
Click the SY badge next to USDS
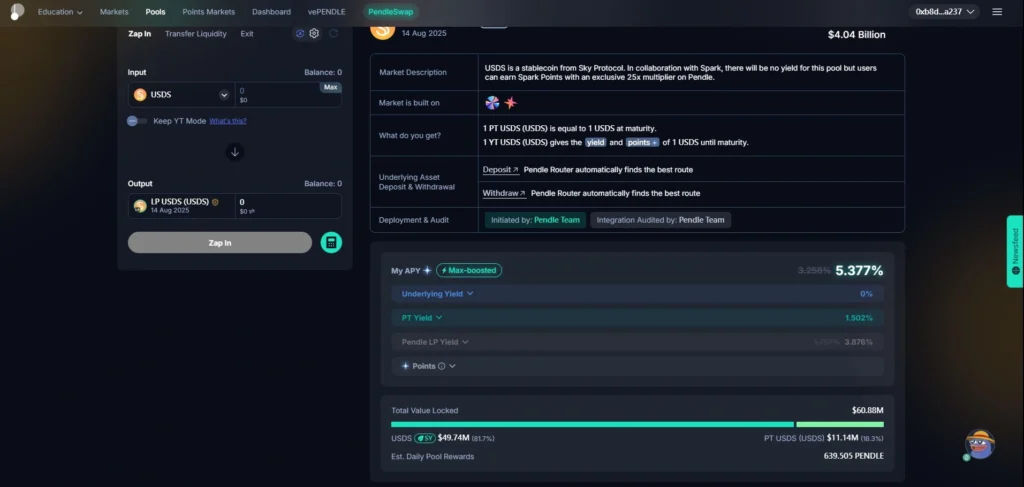424,438
